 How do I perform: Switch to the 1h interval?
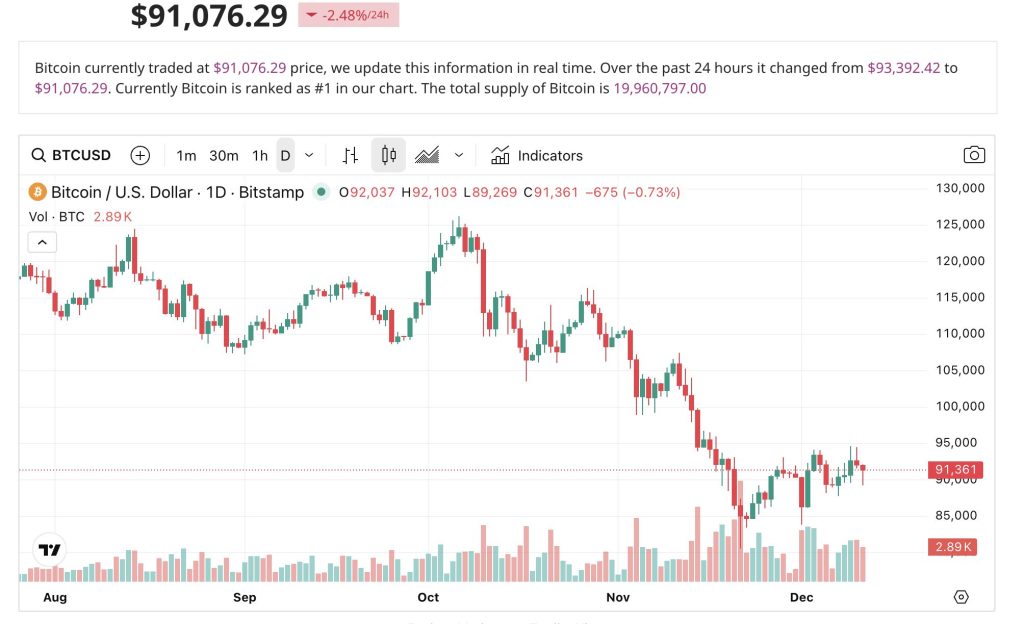coord(259,155)
